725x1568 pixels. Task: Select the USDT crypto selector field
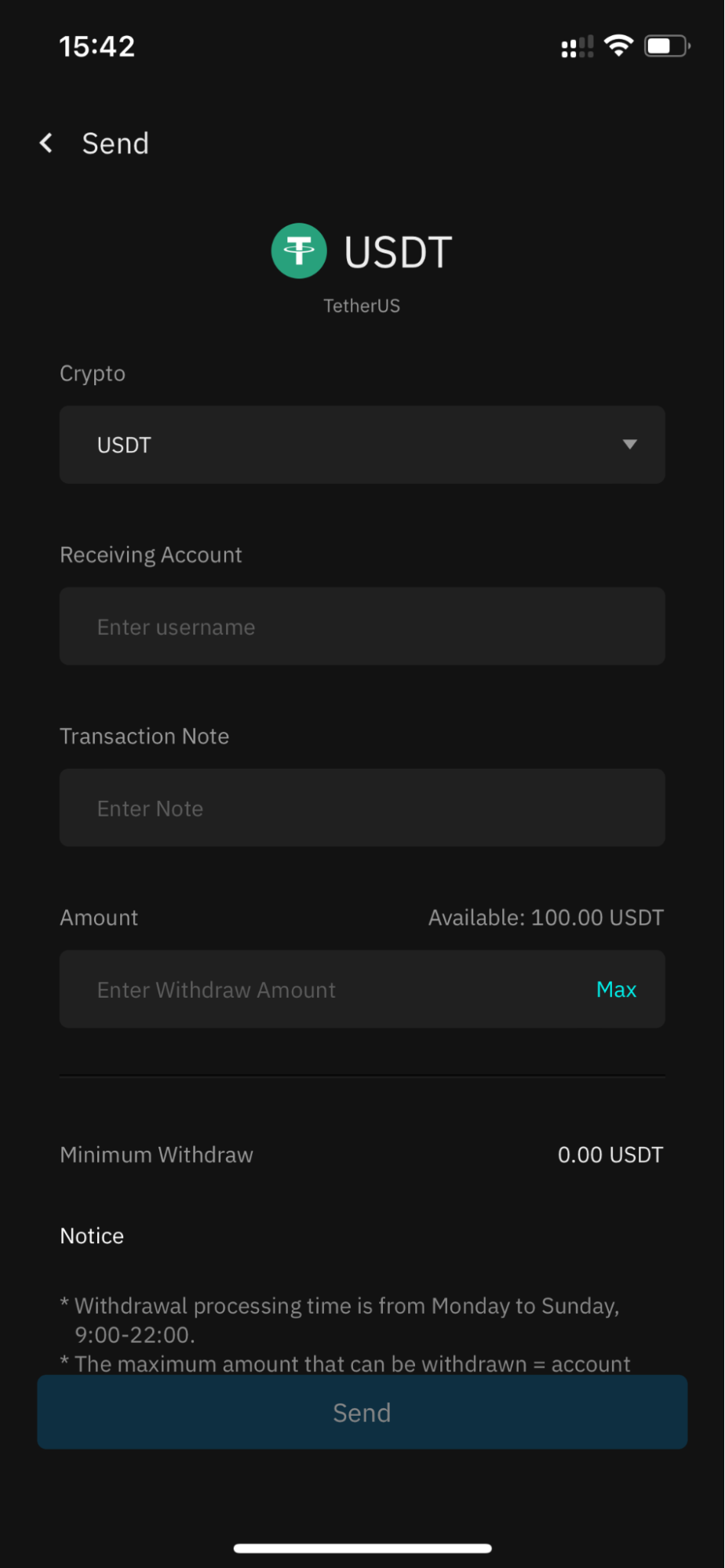coord(362,445)
